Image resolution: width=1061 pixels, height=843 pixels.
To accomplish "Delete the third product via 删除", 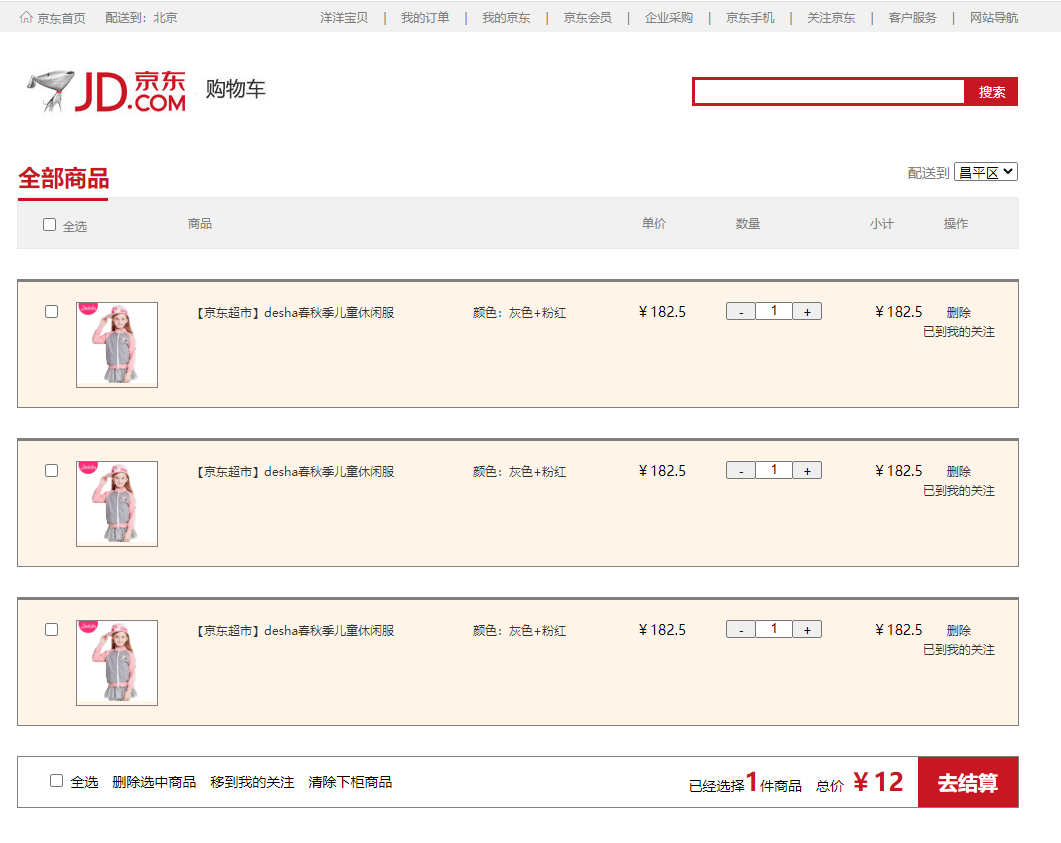I will click(x=958, y=630).
